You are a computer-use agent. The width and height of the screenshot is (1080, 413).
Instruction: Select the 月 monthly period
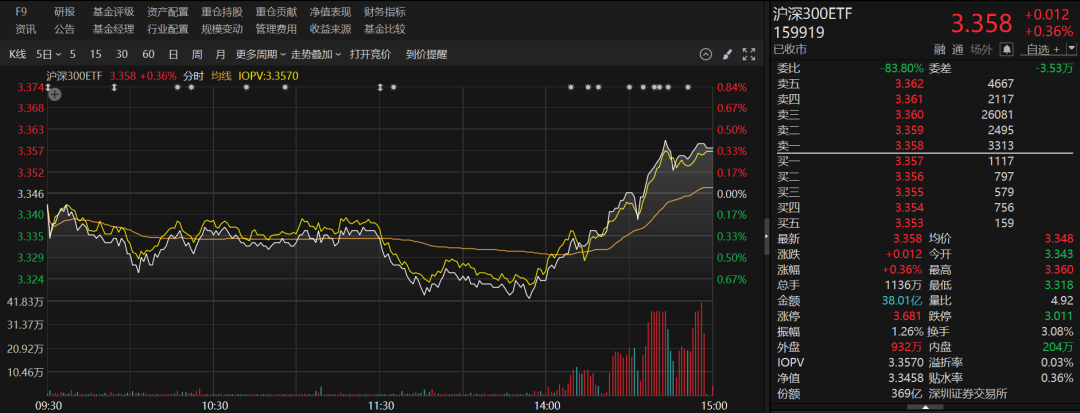click(x=220, y=54)
